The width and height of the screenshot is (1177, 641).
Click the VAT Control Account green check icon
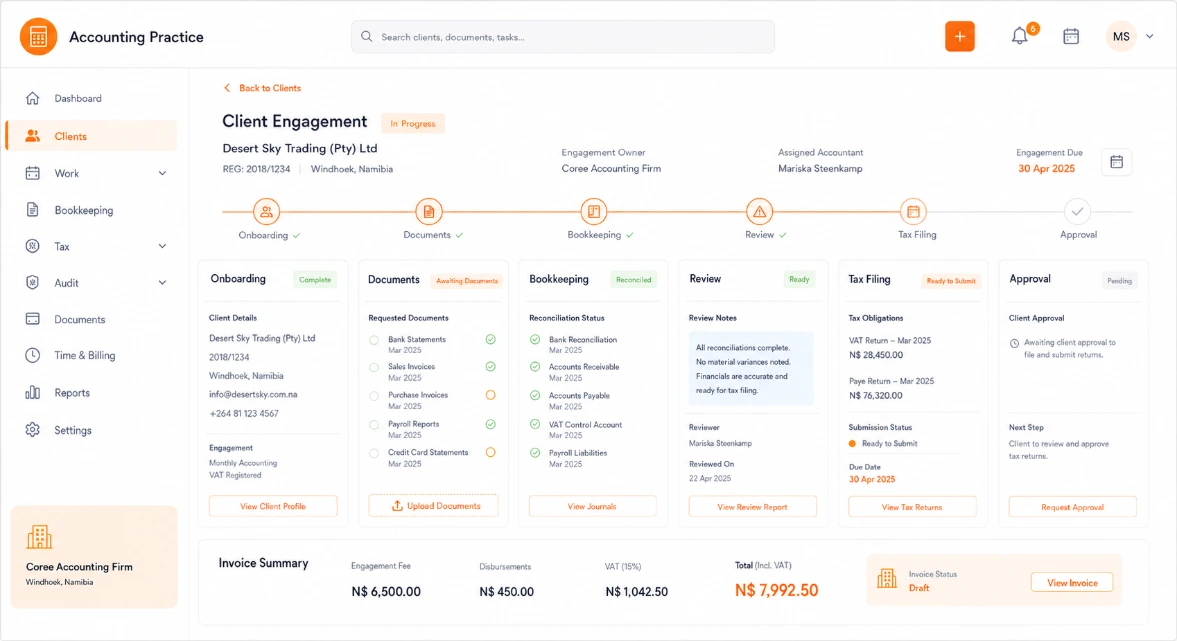(x=535, y=424)
